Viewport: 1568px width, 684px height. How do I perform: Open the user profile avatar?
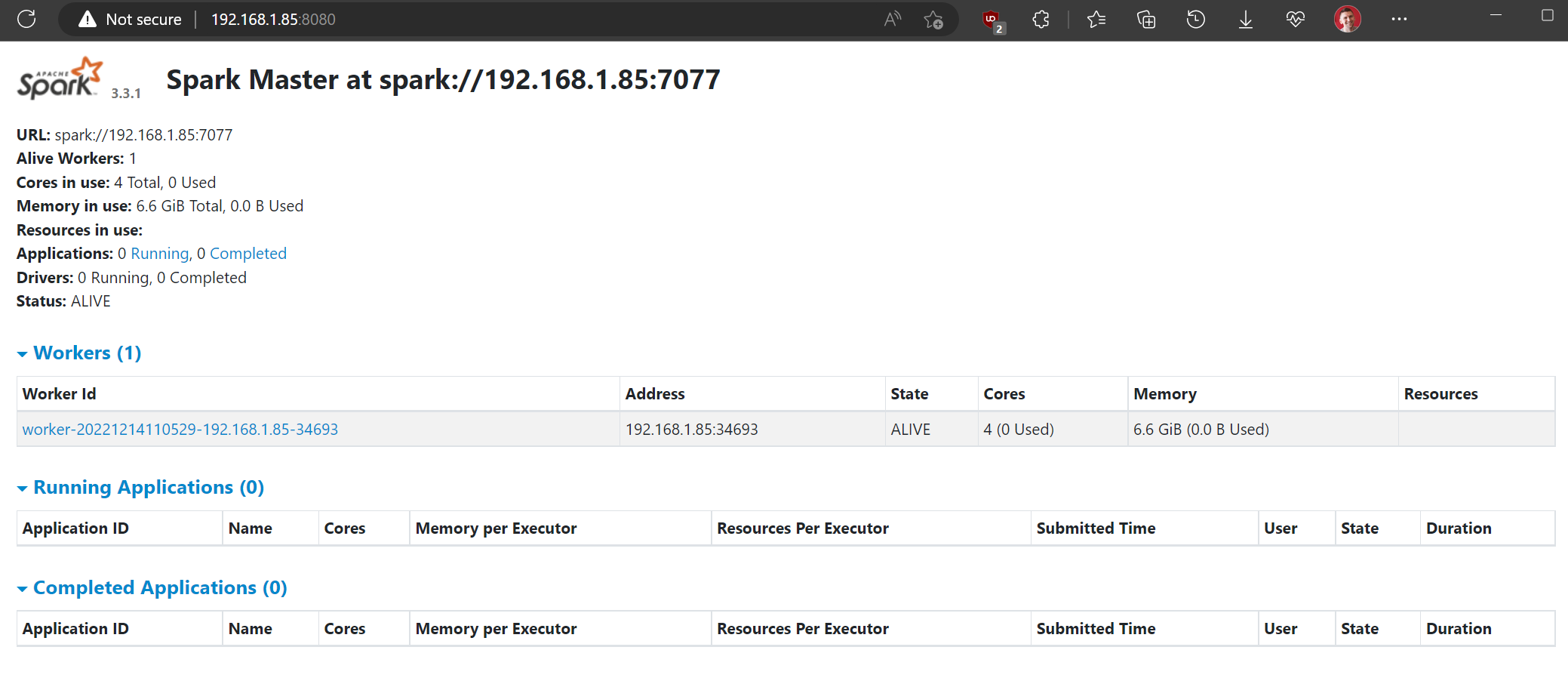coord(1348,19)
